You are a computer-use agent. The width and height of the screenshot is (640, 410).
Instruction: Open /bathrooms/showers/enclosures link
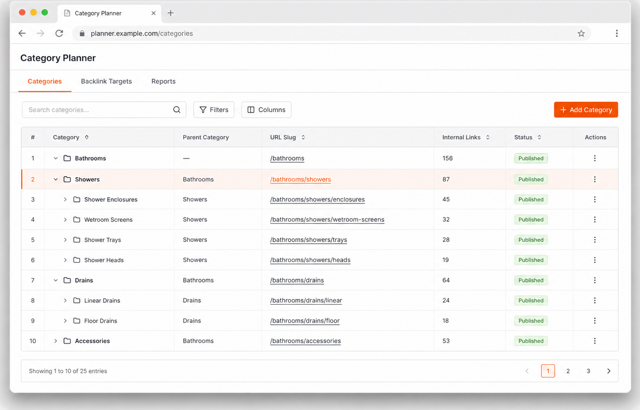(317, 199)
